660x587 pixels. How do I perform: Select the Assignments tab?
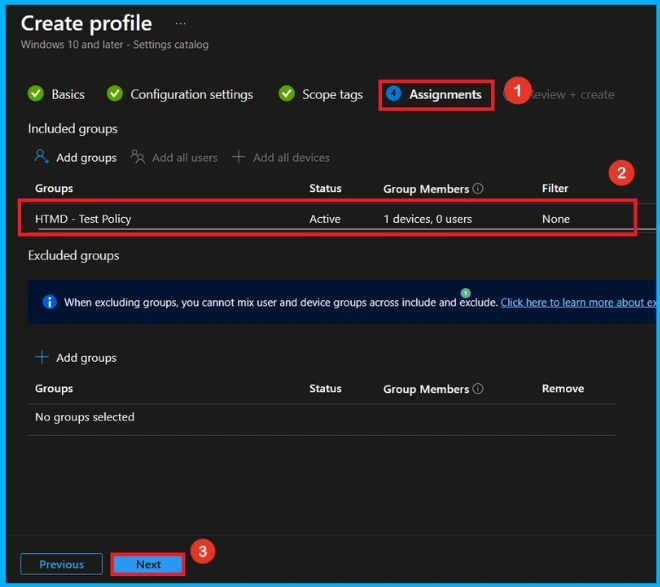(x=445, y=95)
